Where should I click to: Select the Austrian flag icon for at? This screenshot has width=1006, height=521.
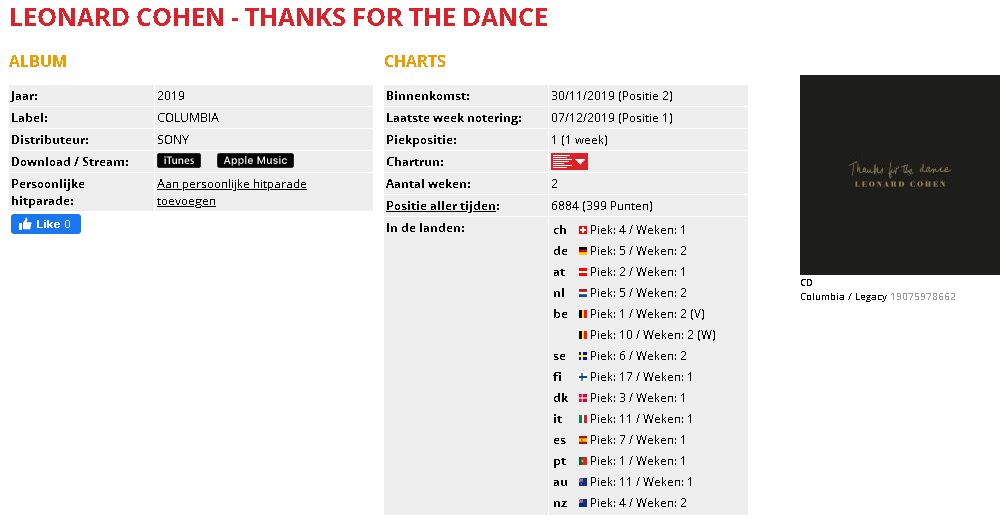pos(583,272)
